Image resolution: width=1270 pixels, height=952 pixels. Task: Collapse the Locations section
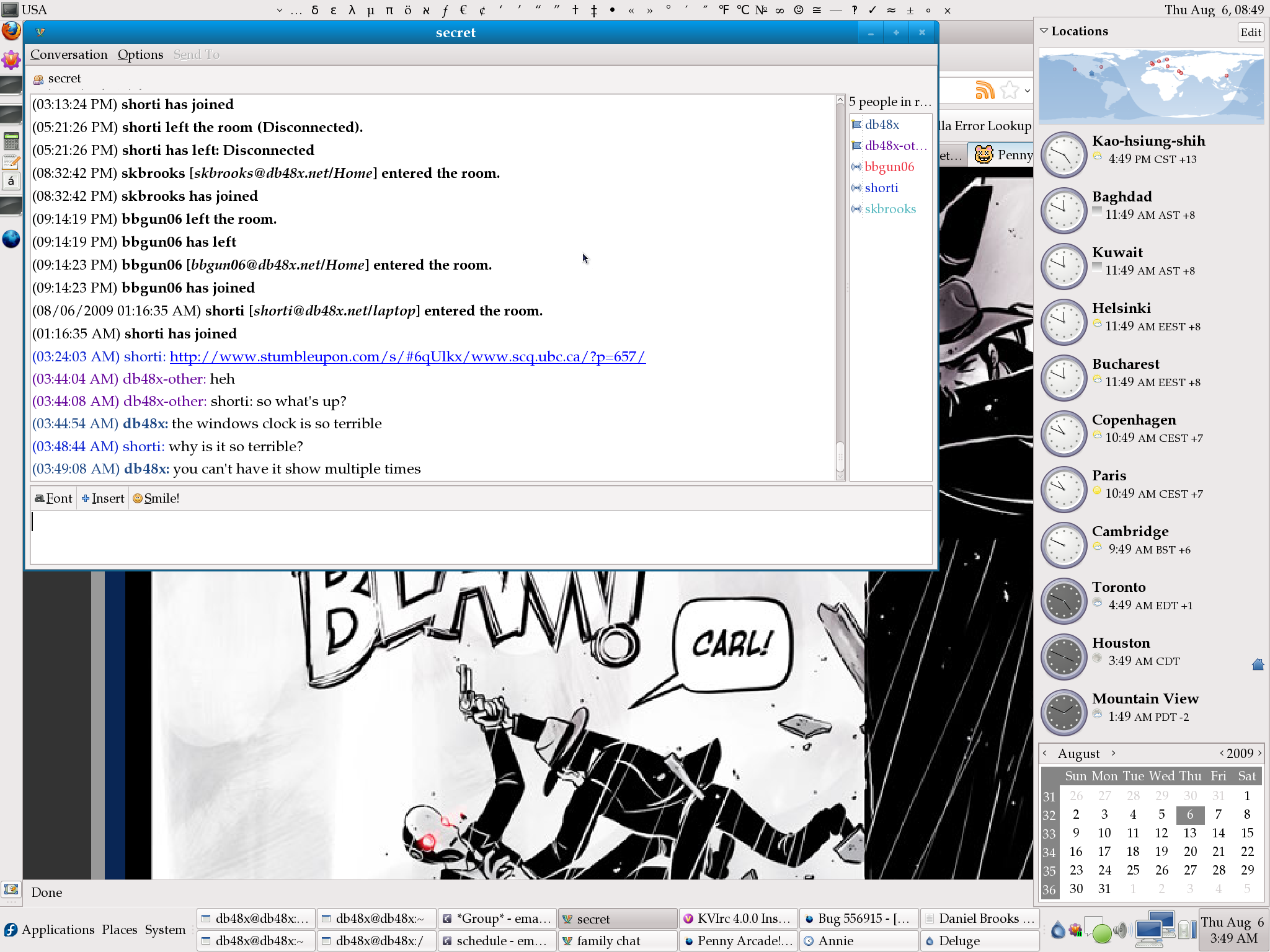point(1044,31)
